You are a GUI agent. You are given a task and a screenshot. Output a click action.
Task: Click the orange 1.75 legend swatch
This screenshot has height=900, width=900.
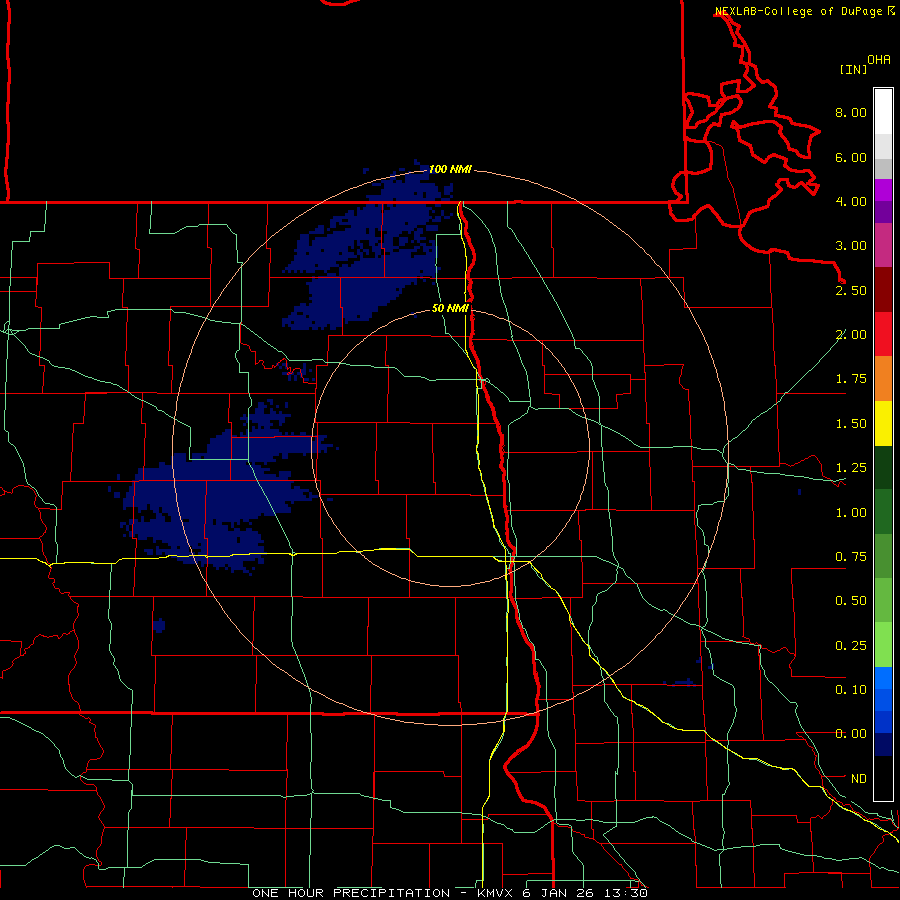point(883,379)
